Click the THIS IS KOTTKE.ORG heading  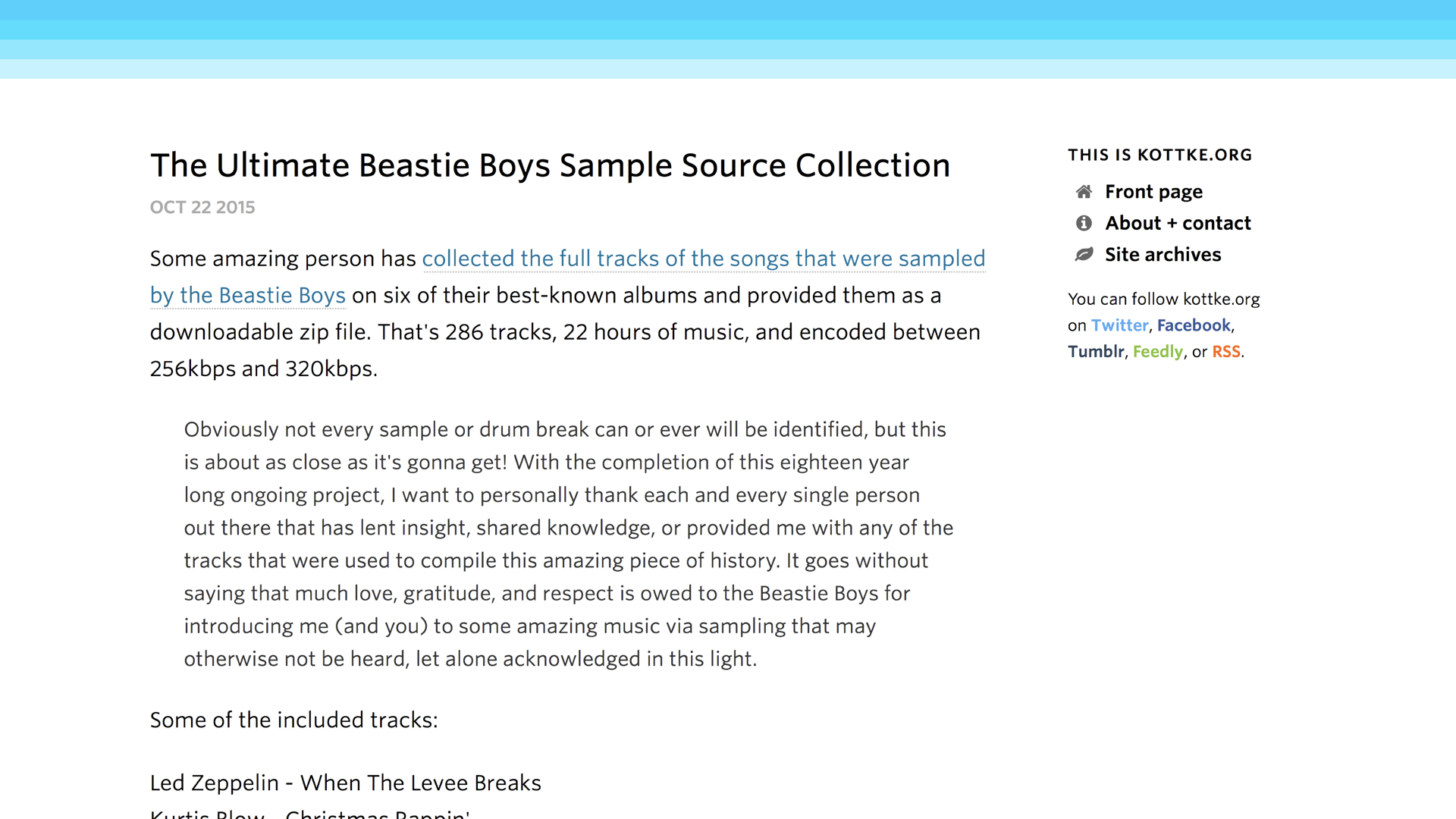pyautogui.click(x=1160, y=155)
